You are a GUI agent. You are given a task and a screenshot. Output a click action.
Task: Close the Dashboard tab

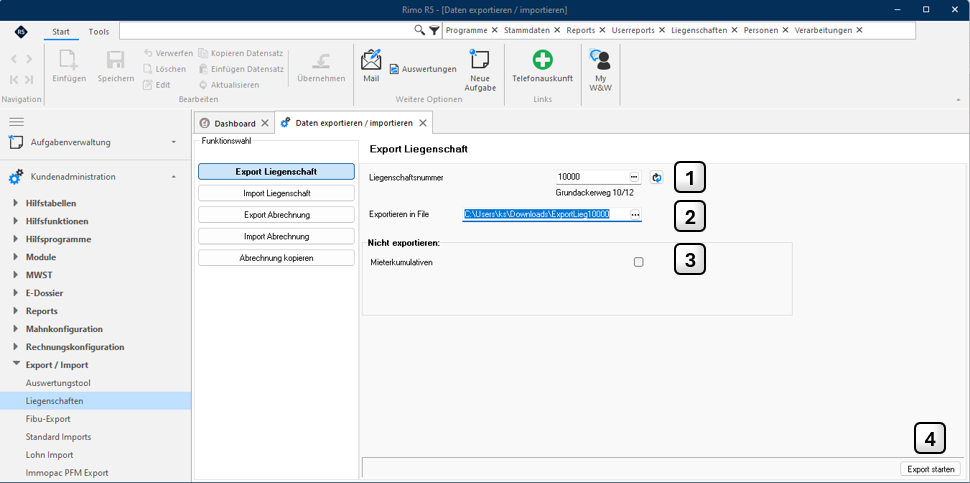click(265, 123)
